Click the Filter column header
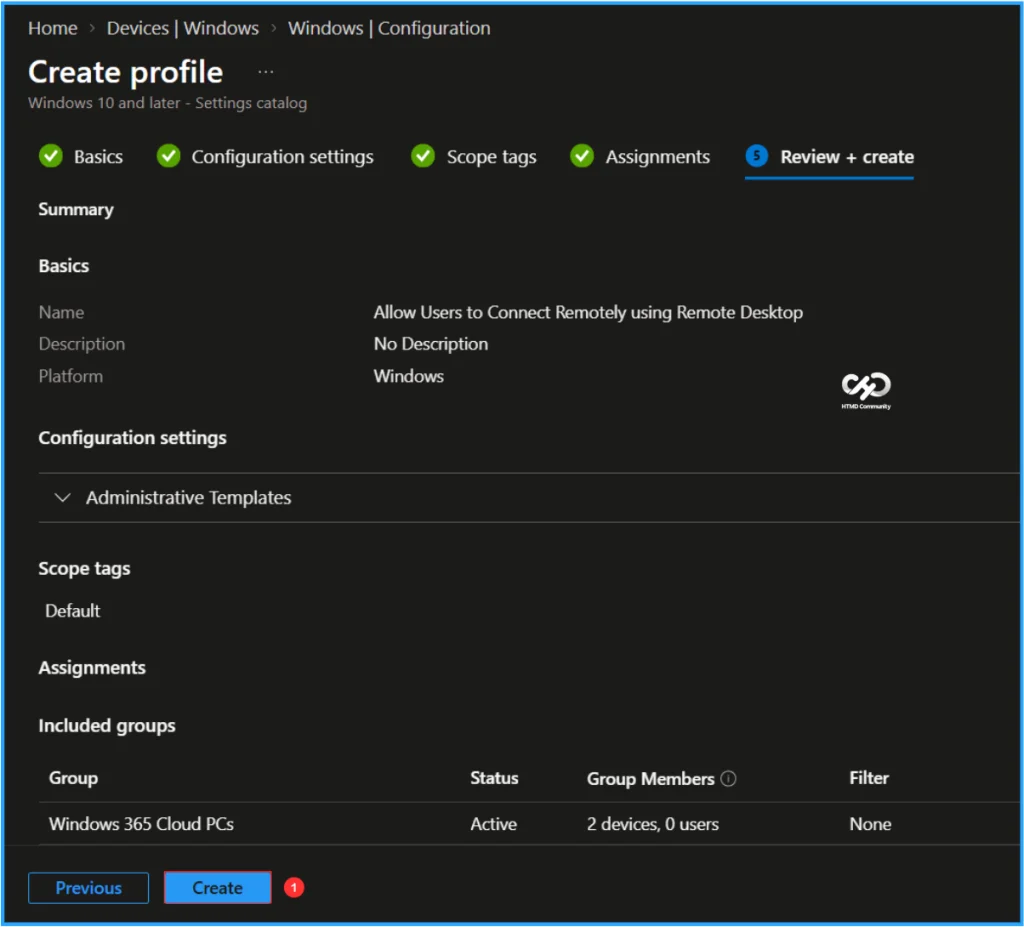Viewport: 1024px width, 927px height. [x=869, y=778]
